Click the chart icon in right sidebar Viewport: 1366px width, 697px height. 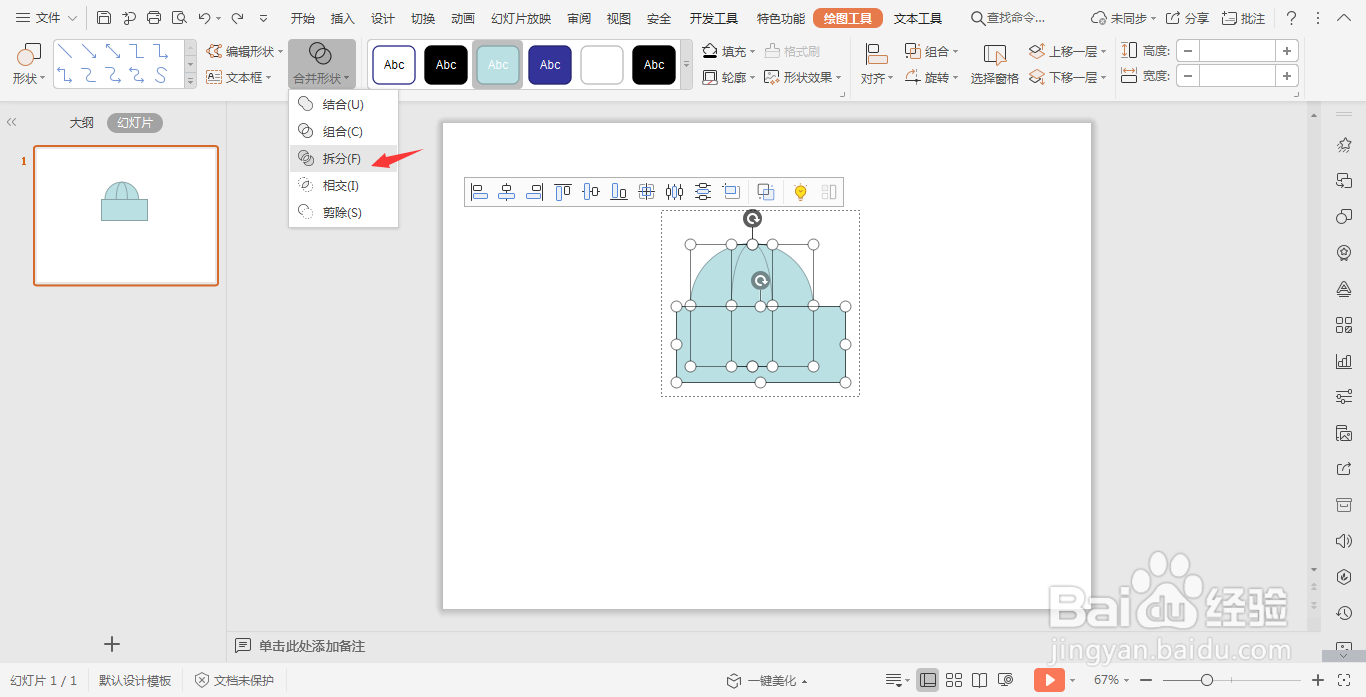tap(1344, 361)
